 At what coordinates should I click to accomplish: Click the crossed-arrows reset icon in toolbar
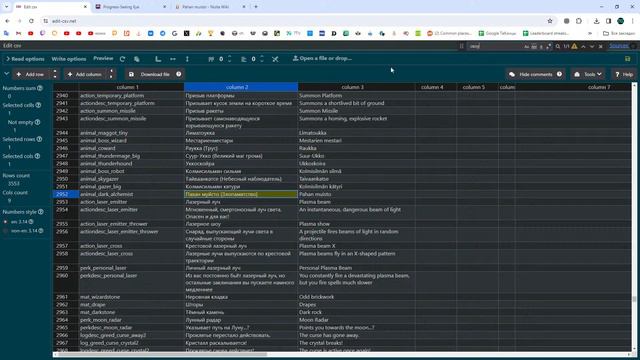coord(276,59)
